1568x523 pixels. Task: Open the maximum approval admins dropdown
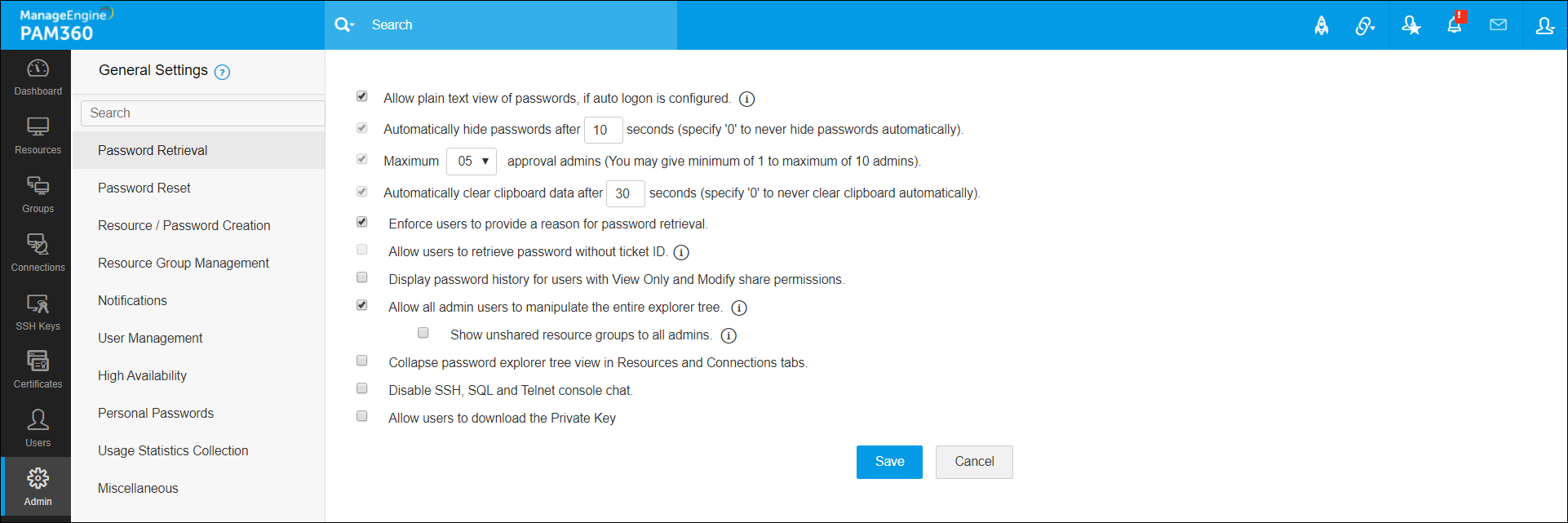point(472,162)
